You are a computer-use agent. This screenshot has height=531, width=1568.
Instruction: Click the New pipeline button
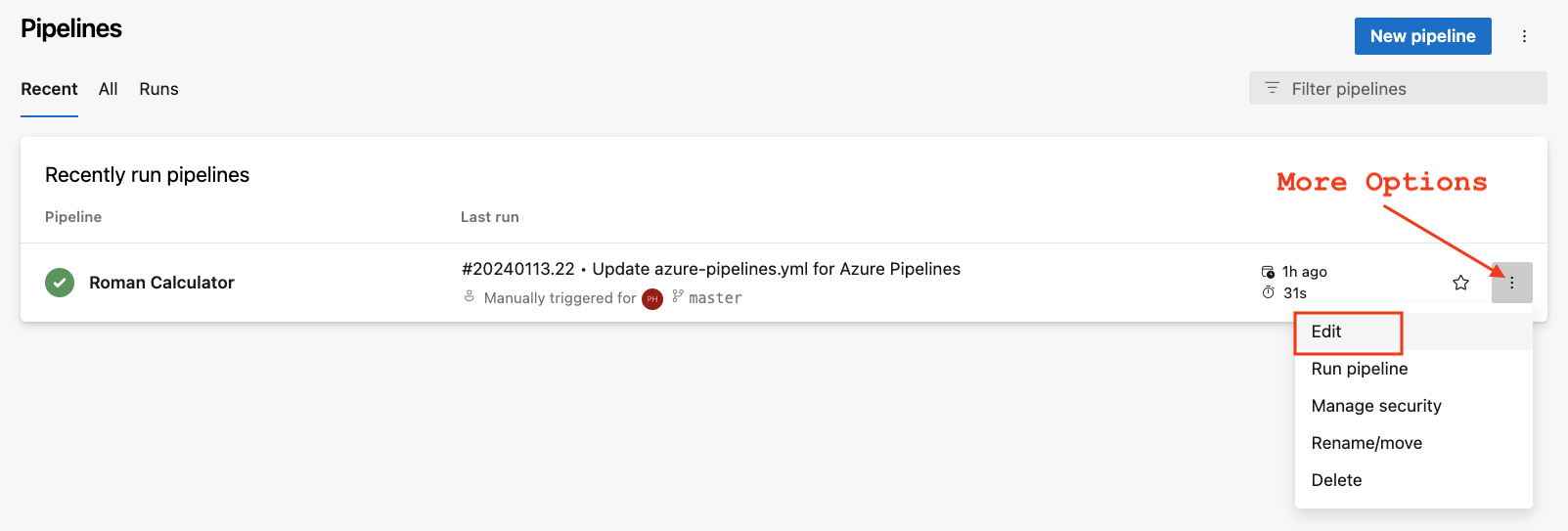[1422, 36]
